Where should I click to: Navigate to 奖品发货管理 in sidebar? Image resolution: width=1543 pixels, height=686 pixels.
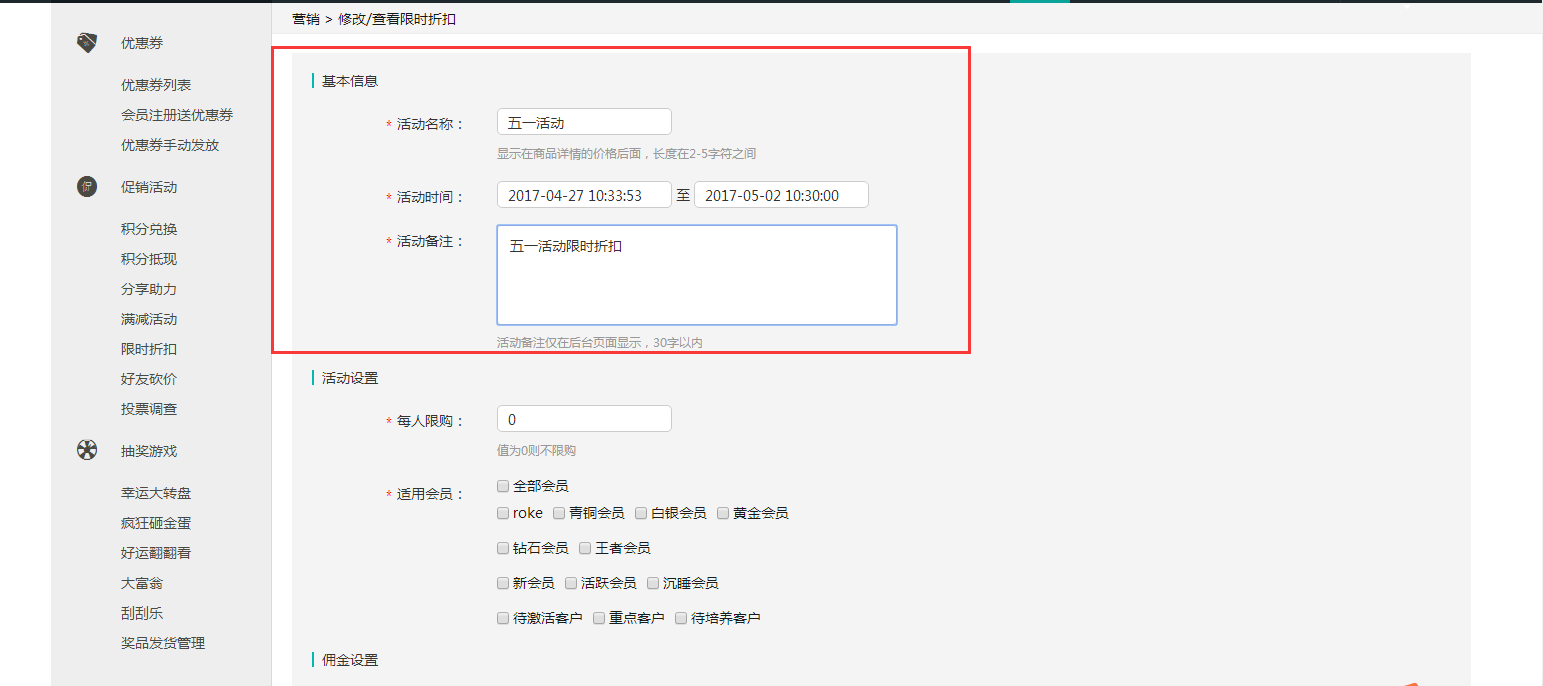163,643
